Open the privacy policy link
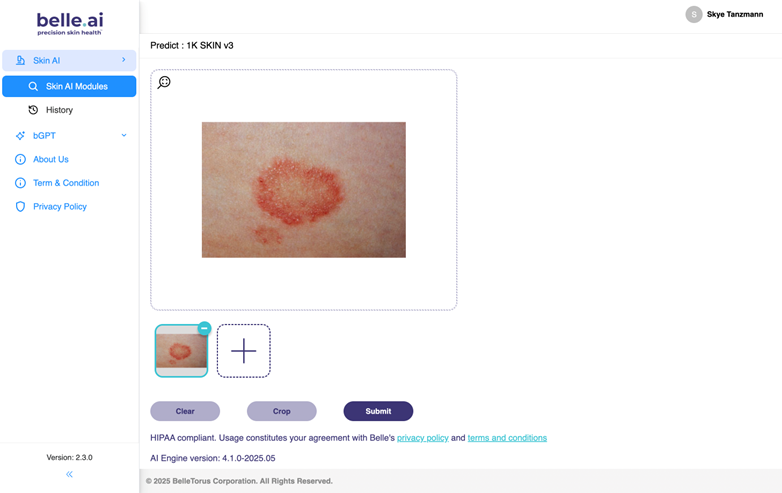Image resolution: width=782 pixels, height=493 pixels. (422, 438)
